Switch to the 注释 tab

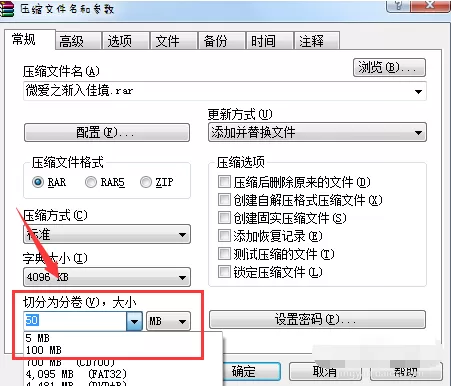coord(317,41)
